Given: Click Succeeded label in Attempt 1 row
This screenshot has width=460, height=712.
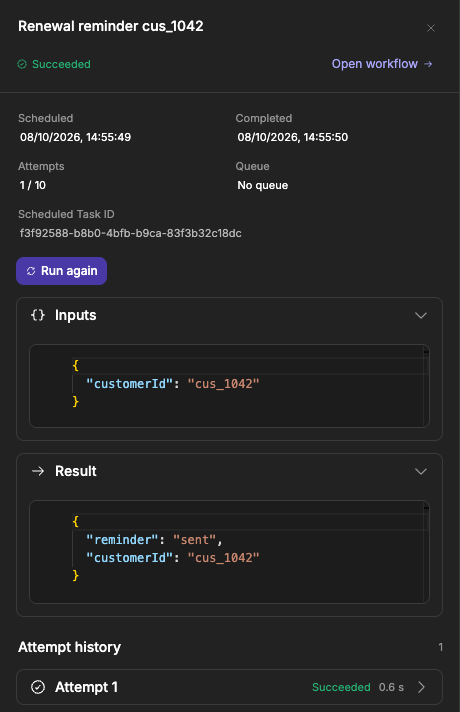Looking at the screenshot, I should [x=341, y=687].
